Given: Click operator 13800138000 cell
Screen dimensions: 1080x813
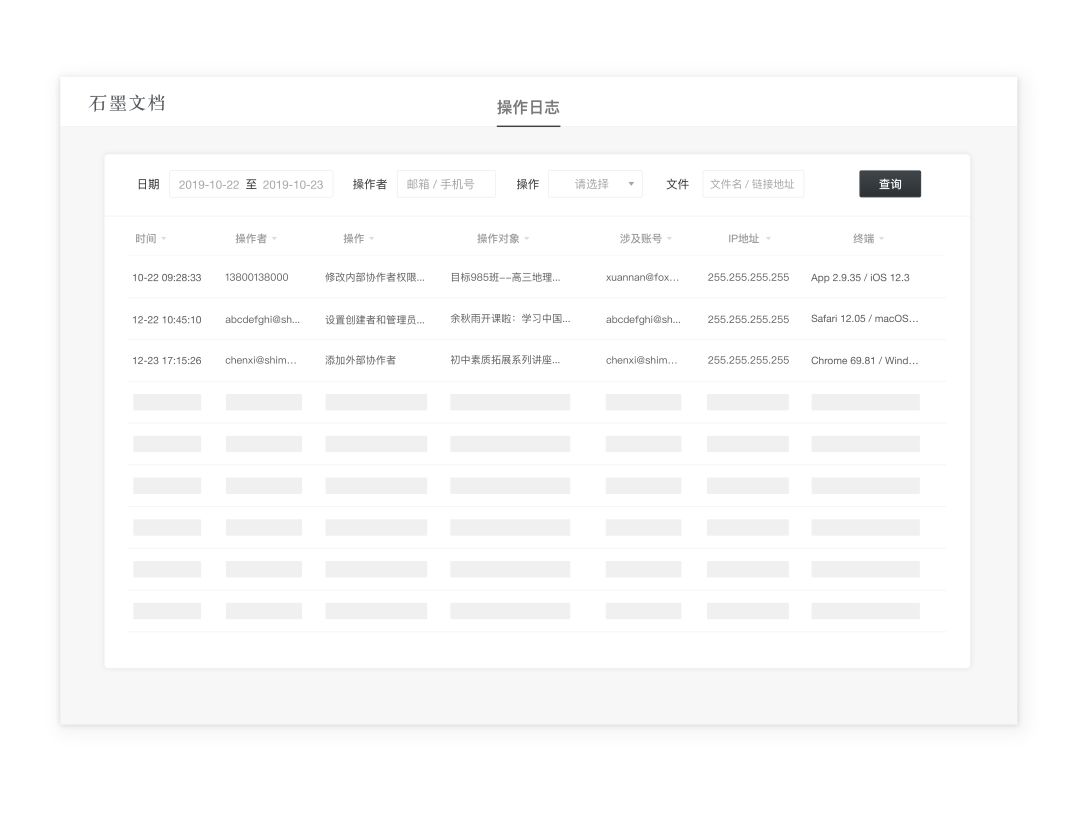Looking at the screenshot, I should point(257,278).
